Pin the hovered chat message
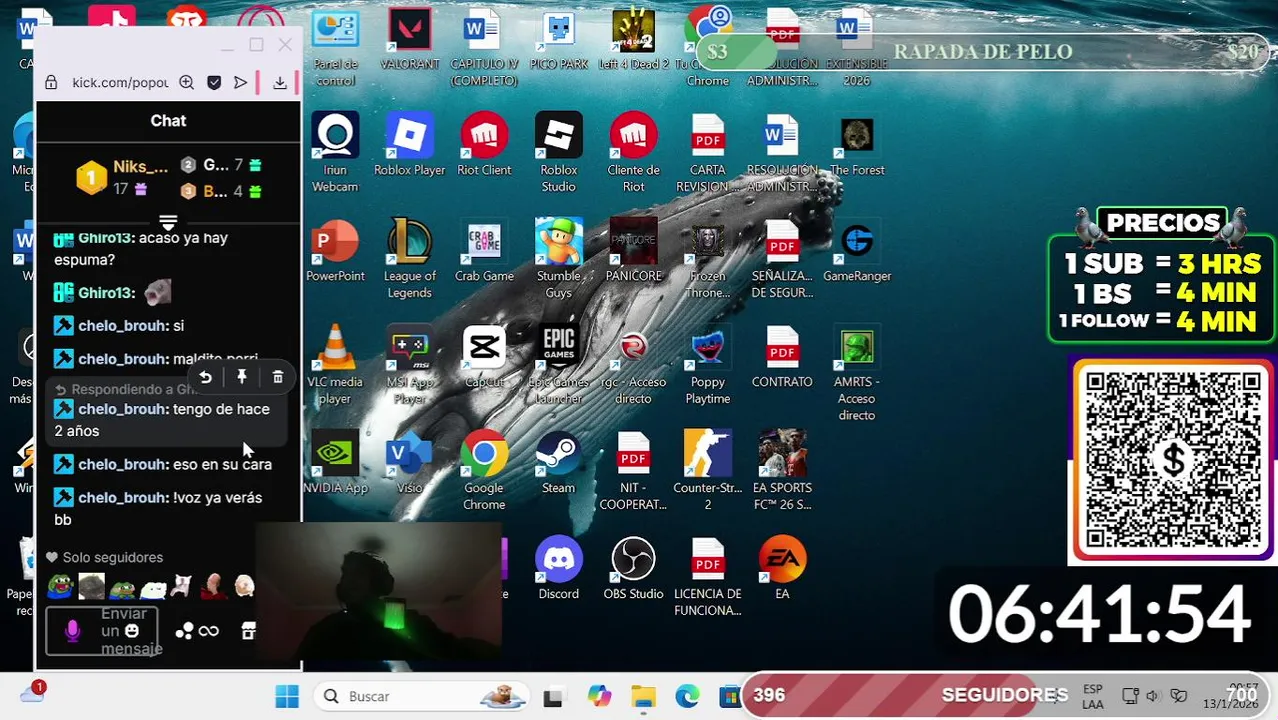 pos(242,377)
